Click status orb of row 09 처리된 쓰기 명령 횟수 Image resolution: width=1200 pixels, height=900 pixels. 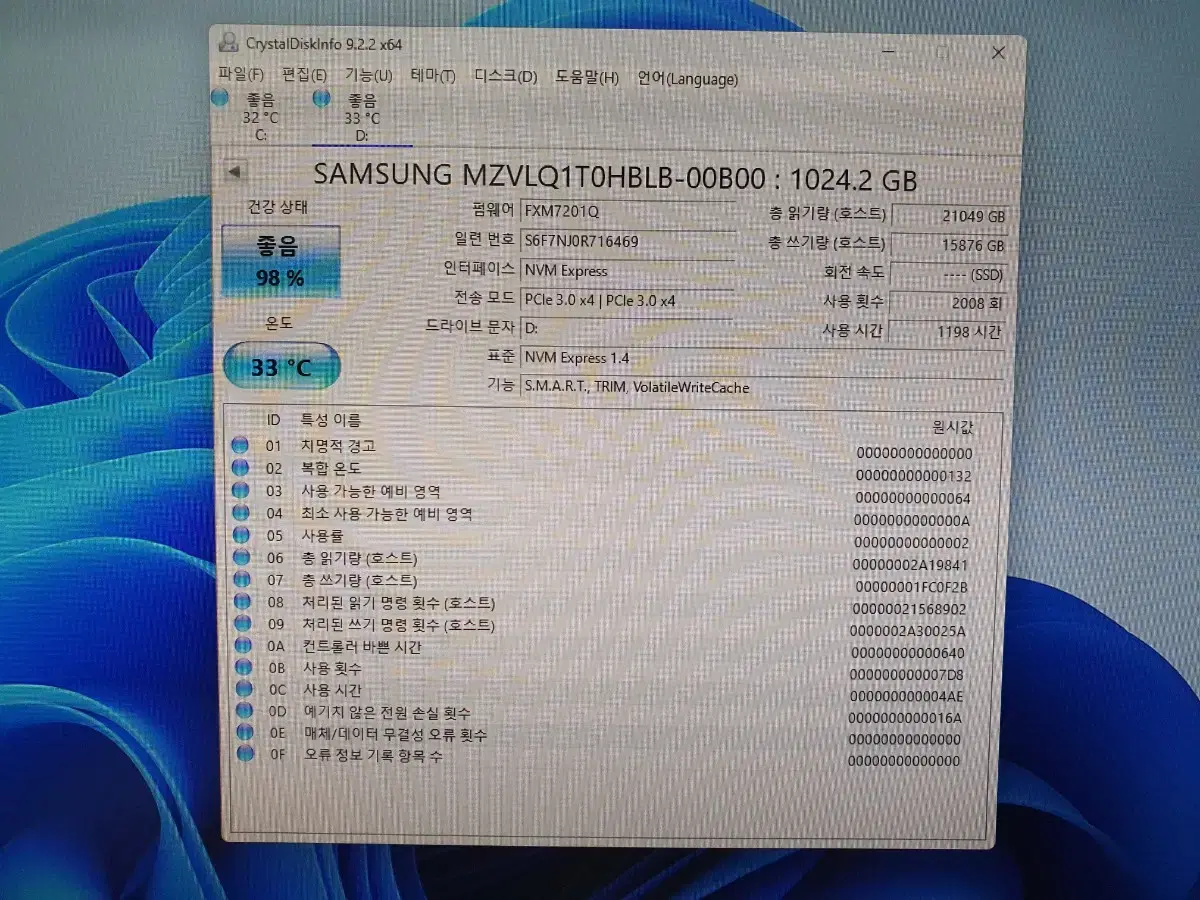pos(241,624)
